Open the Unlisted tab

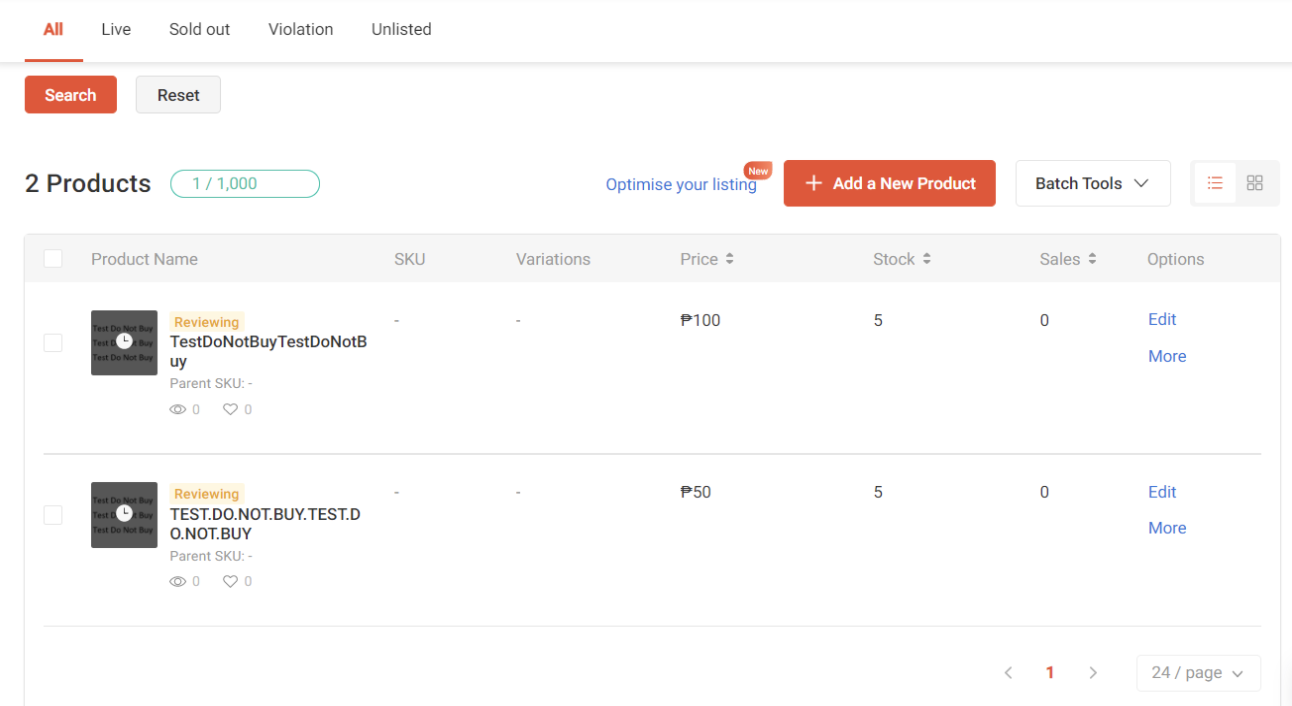pos(401,29)
